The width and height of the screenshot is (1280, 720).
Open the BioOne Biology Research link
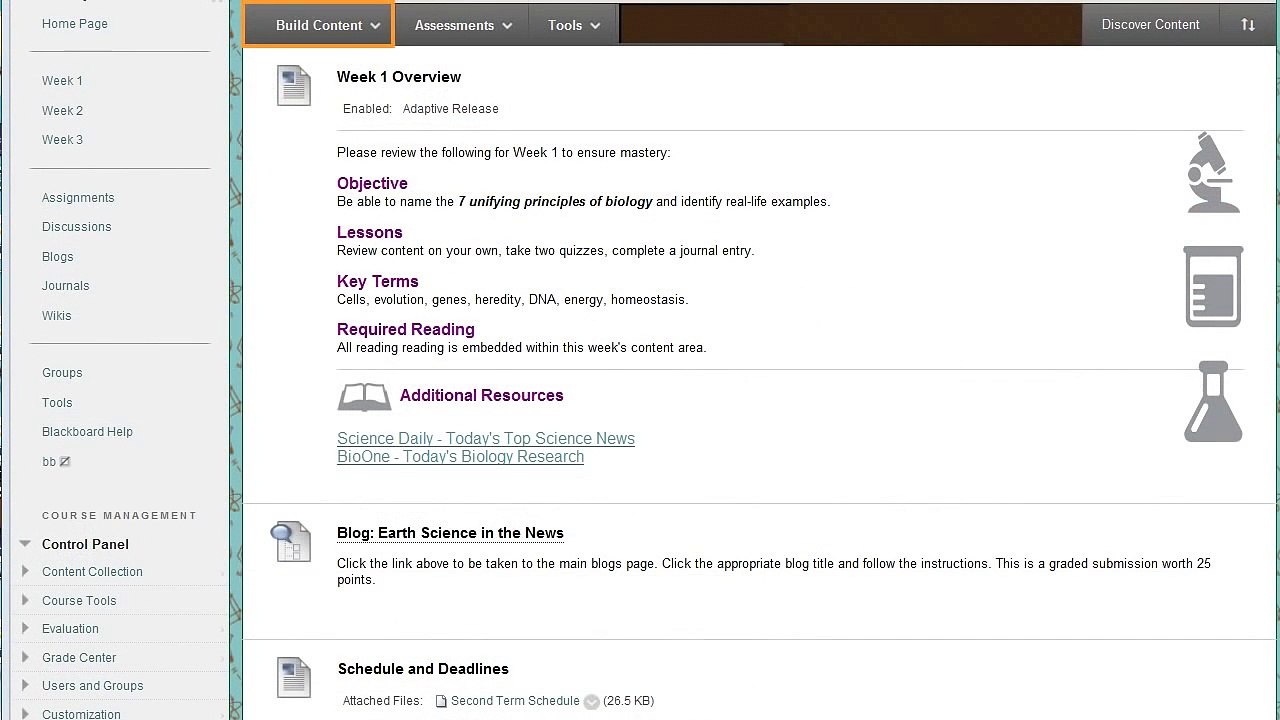(460, 457)
